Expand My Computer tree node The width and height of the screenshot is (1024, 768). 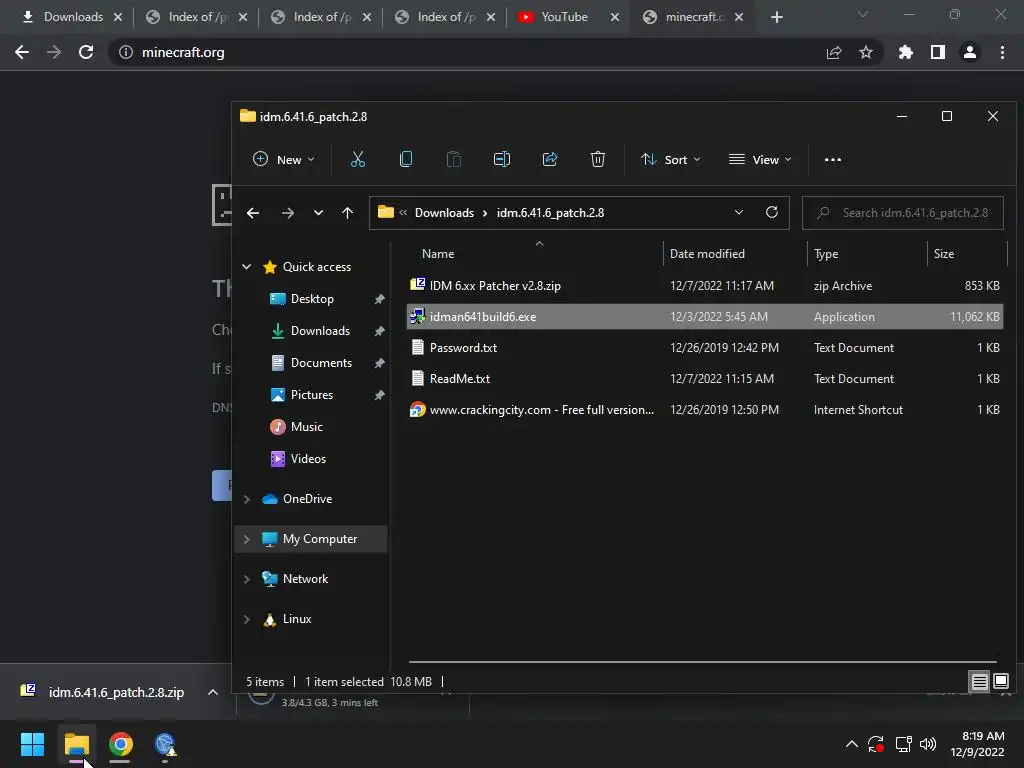coord(246,539)
